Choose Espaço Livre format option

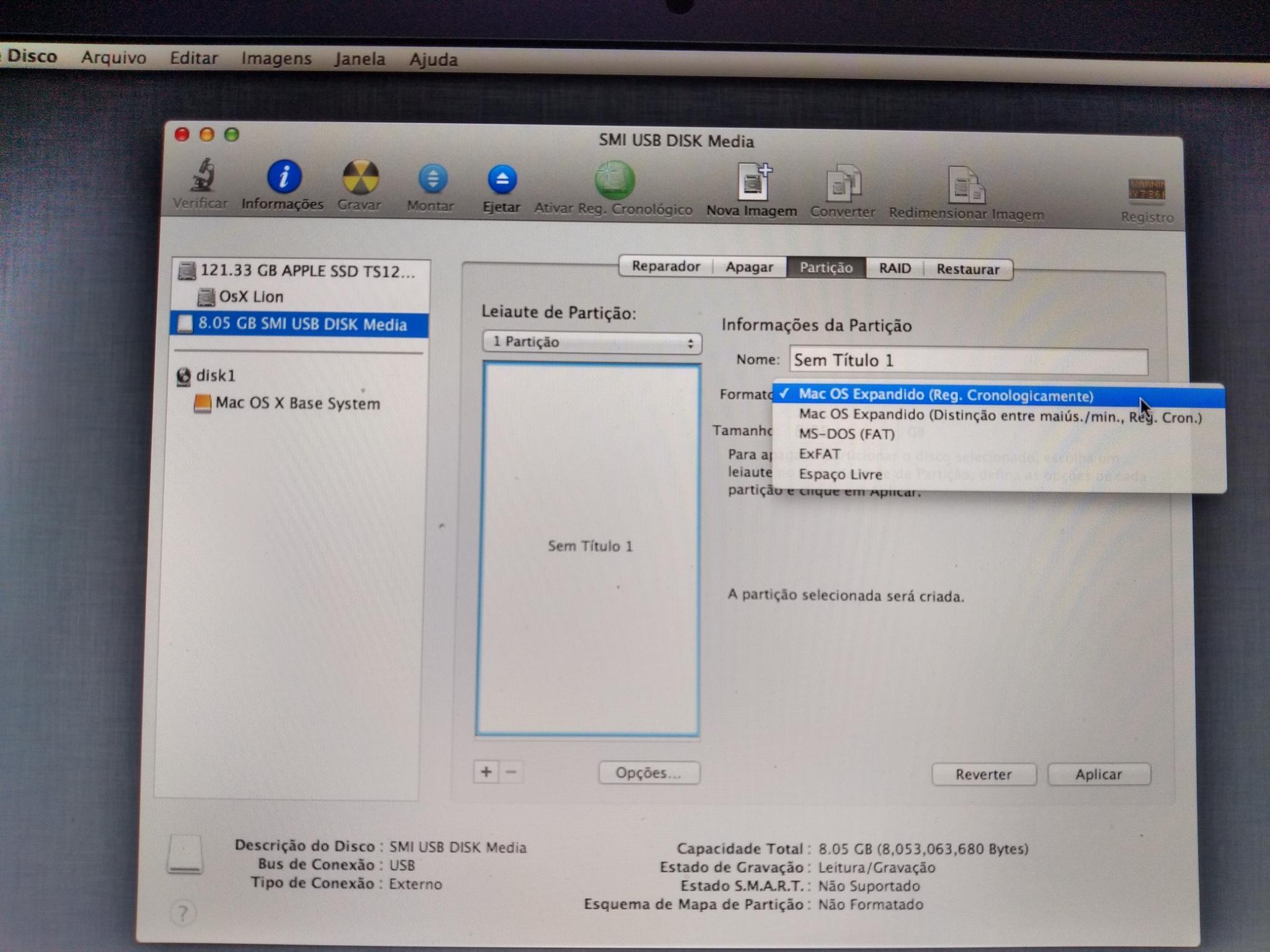[x=999, y=474]
